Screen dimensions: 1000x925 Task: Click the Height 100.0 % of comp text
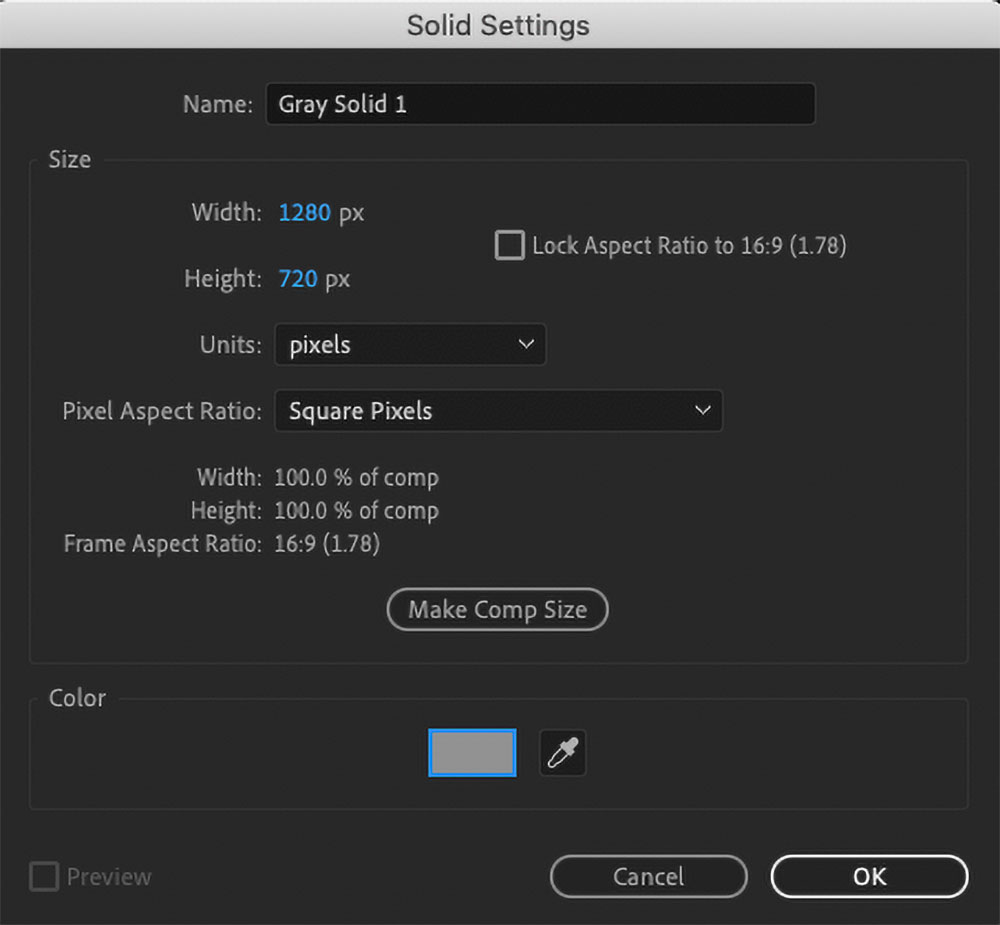click(356, 511)
